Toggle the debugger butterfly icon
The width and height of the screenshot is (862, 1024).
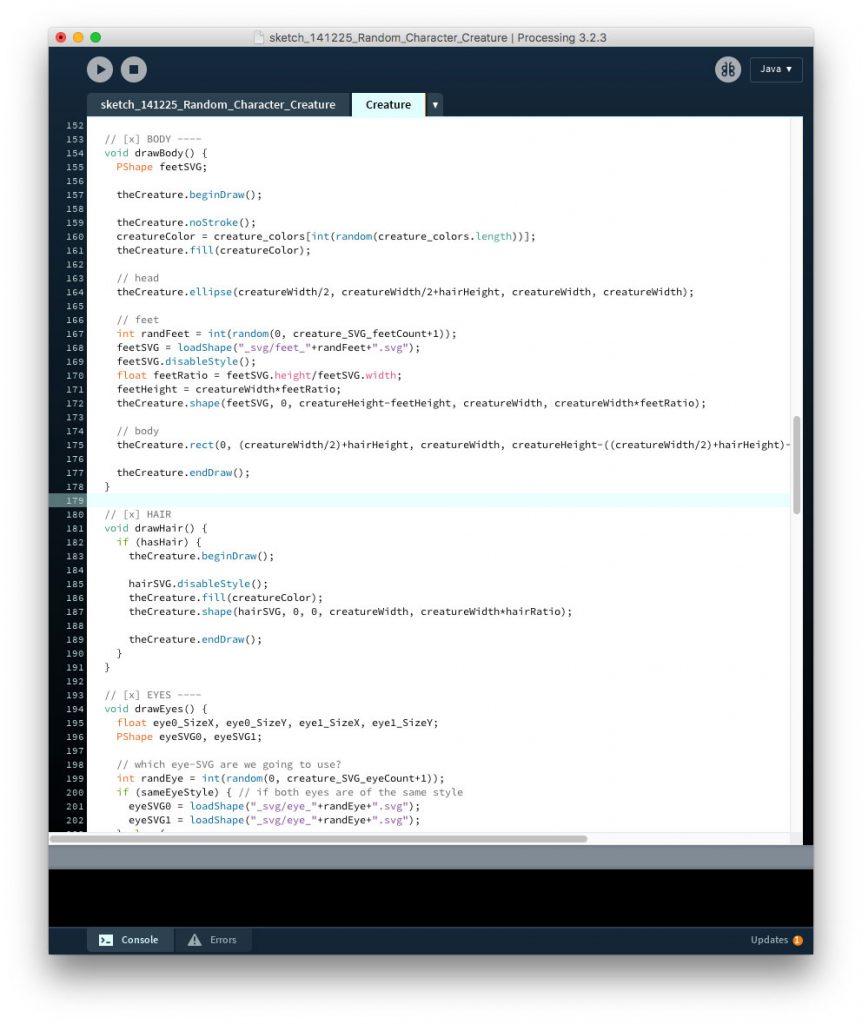pyautogui.click(x=727, y=69)
